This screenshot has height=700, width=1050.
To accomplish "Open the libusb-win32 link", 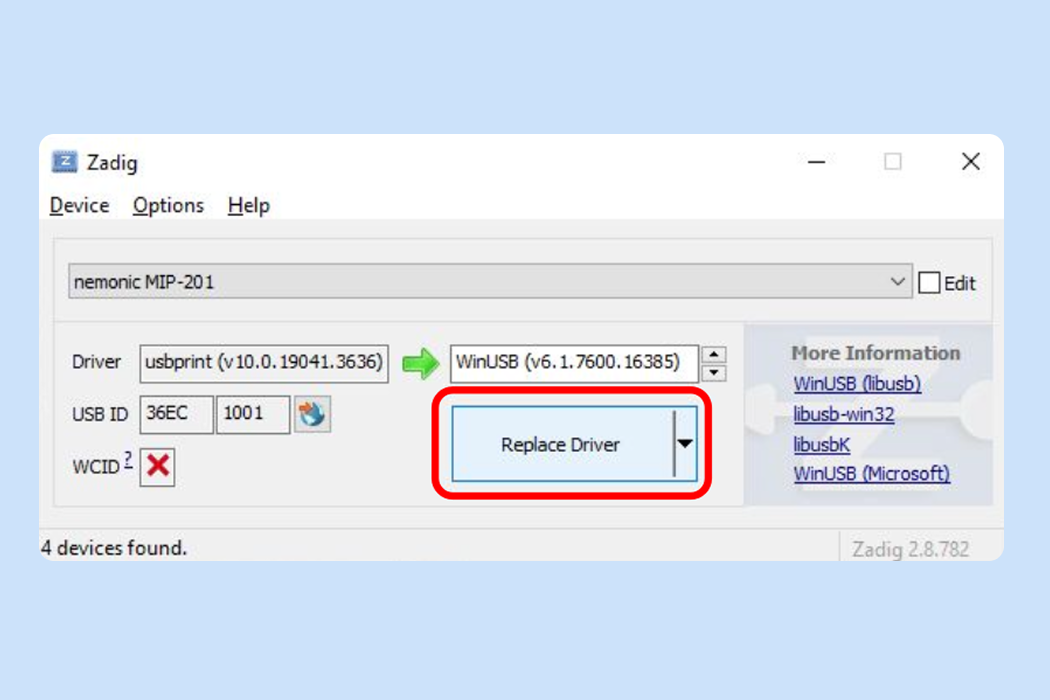I will pos(844,415).
